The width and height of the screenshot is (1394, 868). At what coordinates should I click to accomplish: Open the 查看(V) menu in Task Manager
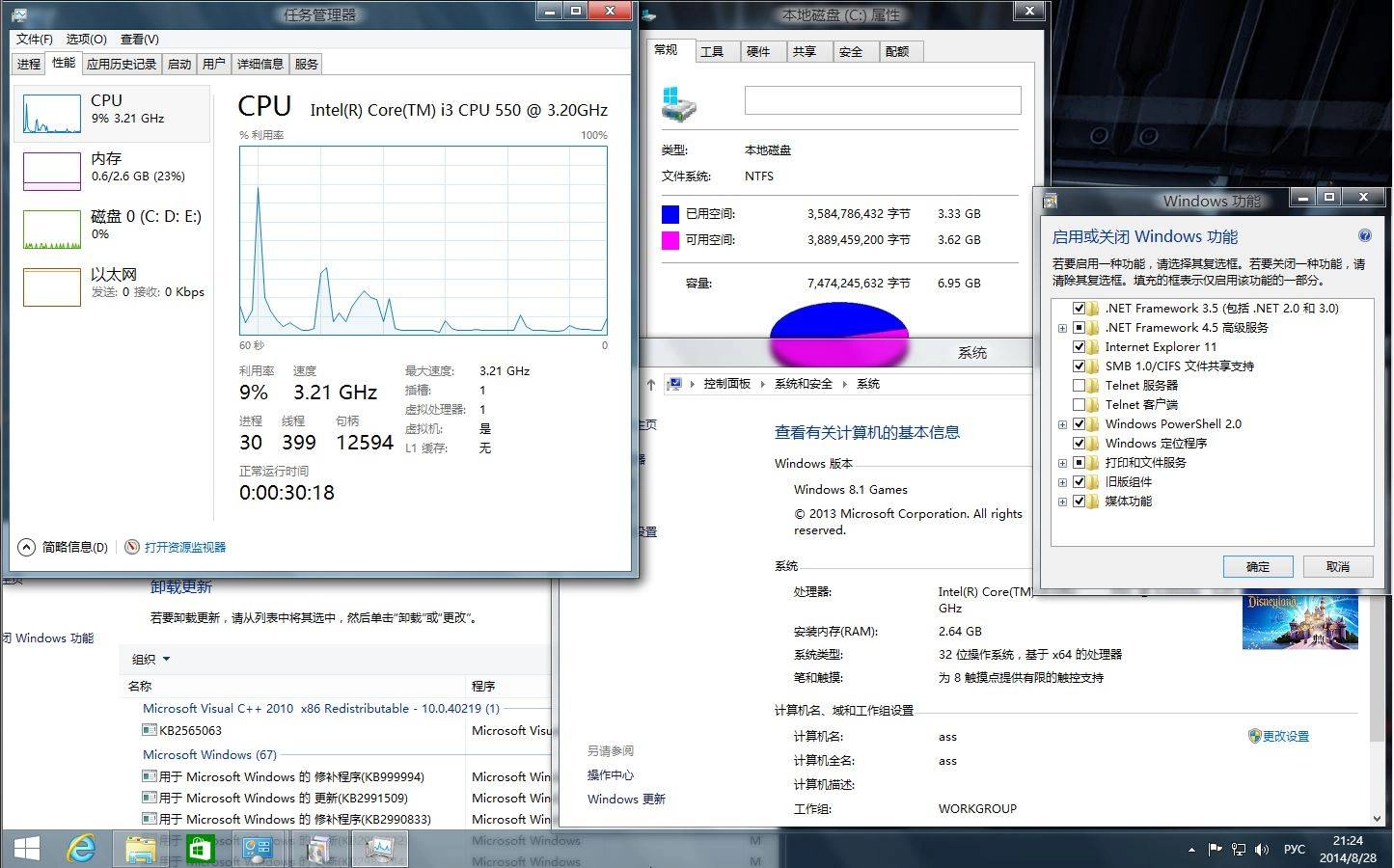click(140, 39)
